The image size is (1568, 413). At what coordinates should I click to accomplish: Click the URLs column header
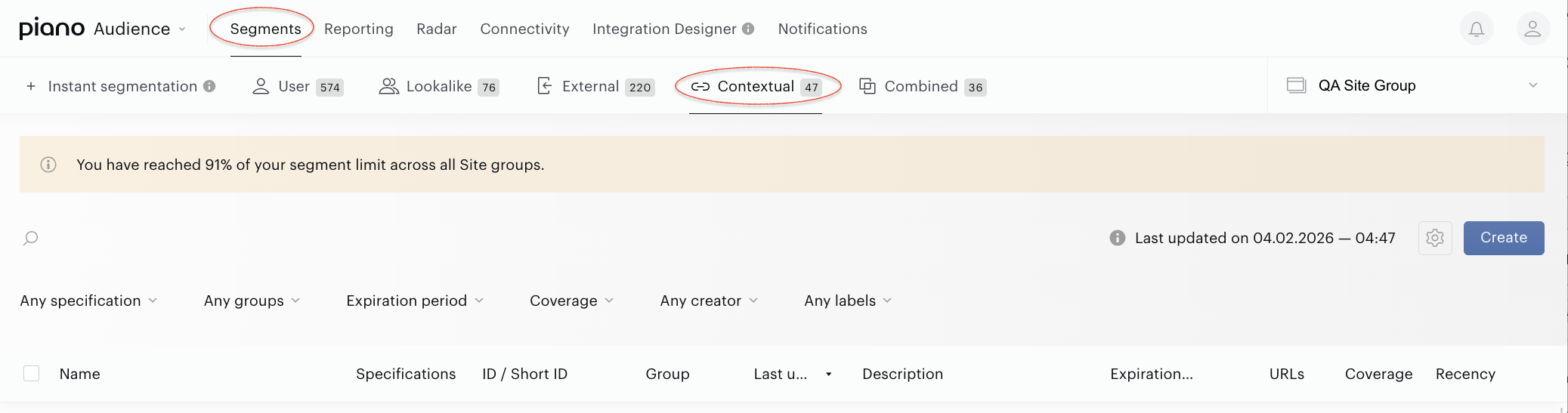(1287, 374)
